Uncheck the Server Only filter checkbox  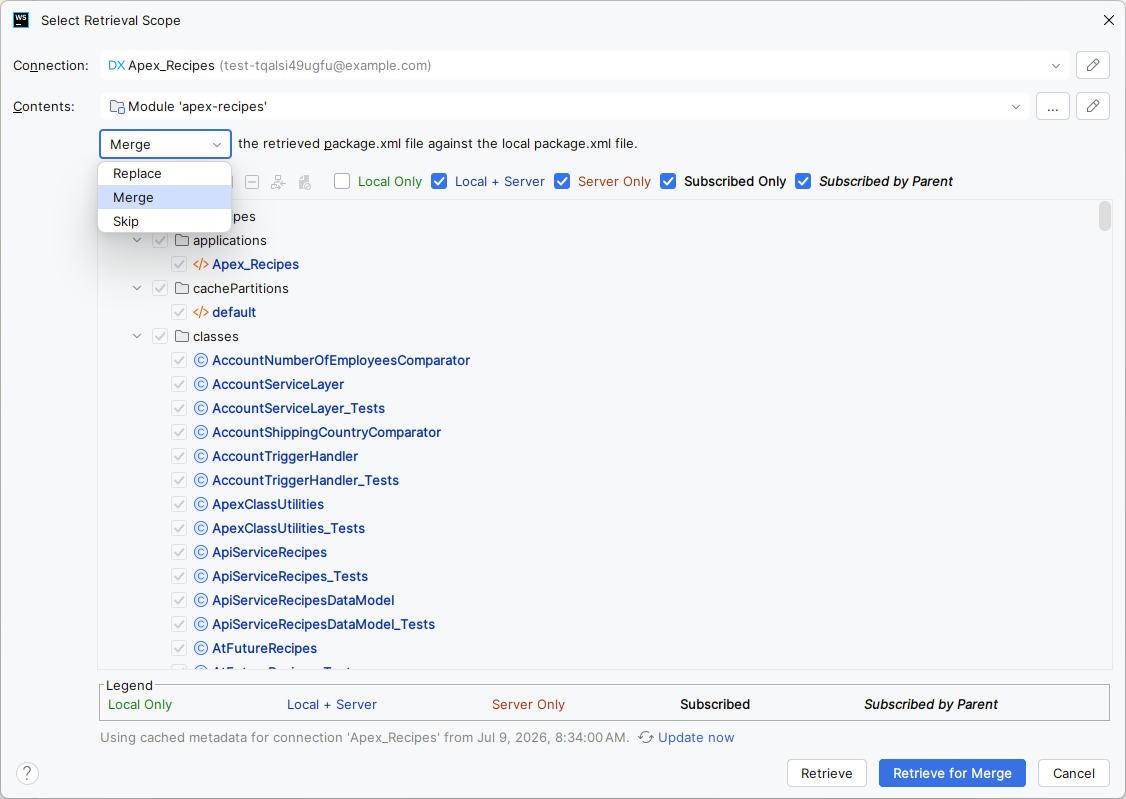tap(562, 182)
